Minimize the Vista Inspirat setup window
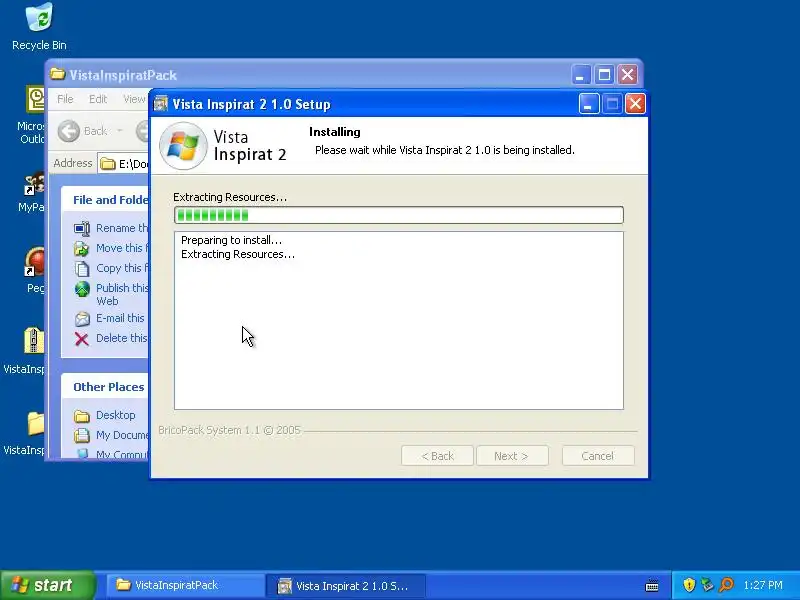Screen dimensions: 800x600 589,104
